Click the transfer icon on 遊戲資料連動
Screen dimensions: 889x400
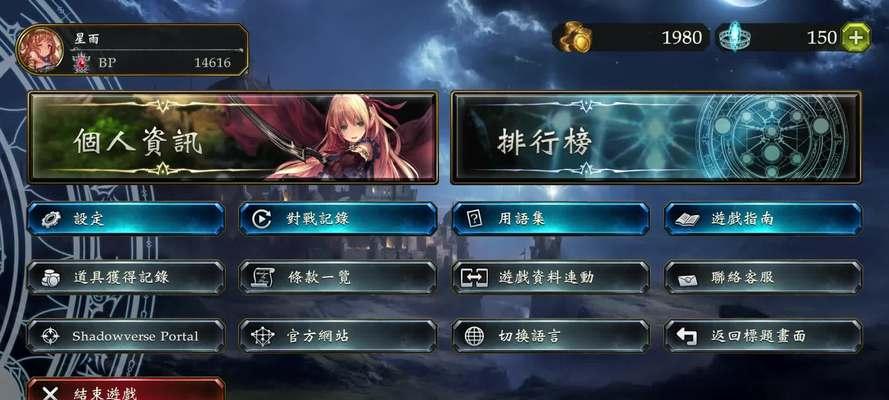point(474,278)
